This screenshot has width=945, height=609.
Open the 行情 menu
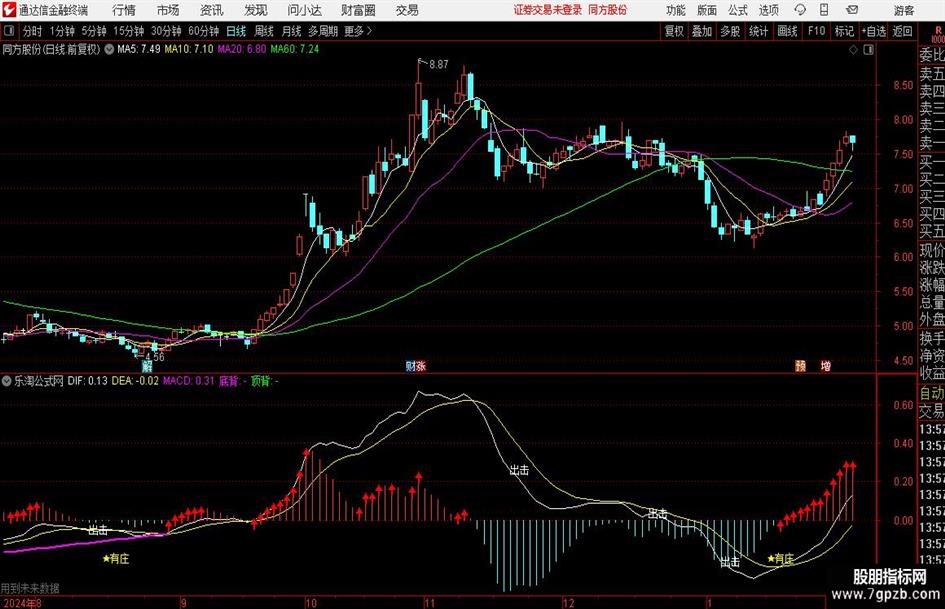[124, 10]
